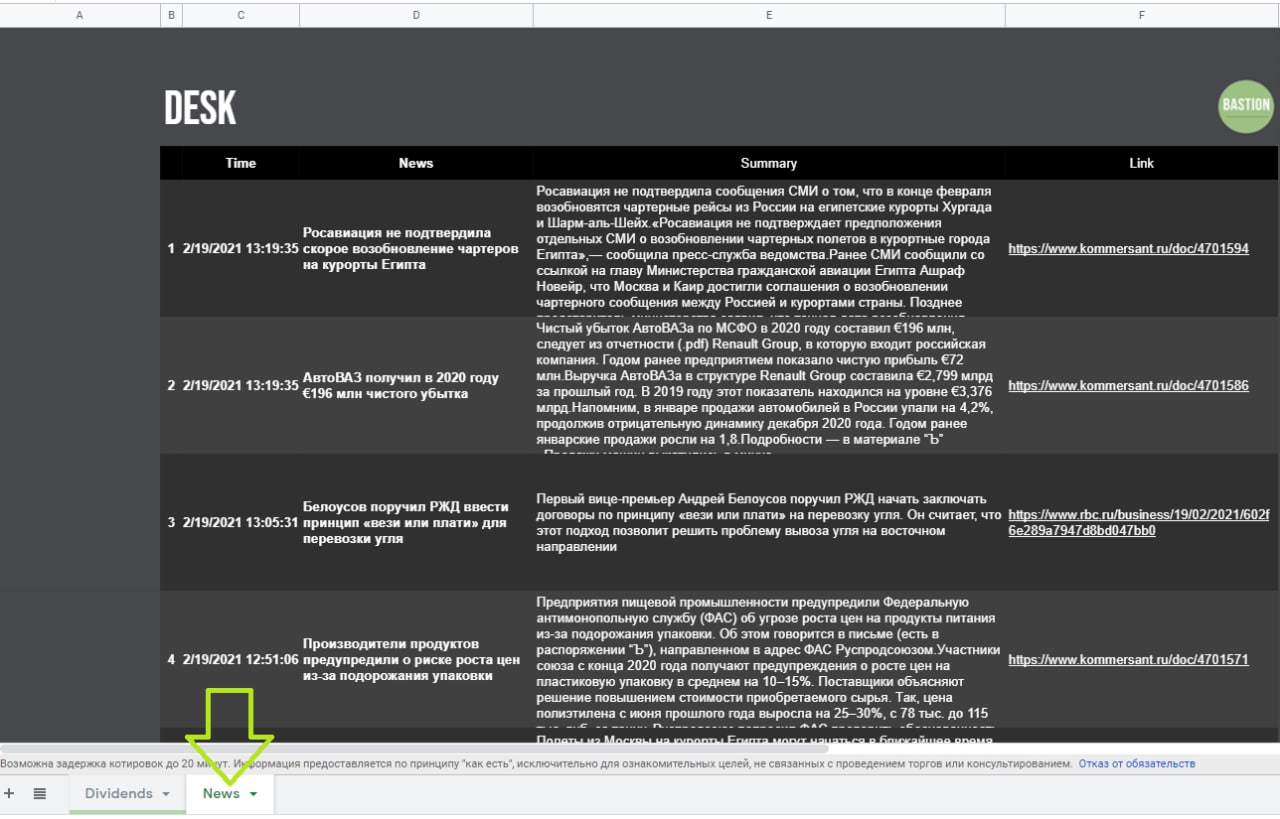This screenshot has width=1280, height=819.
Task: Select the summary starting "Чистый убыток АвтоВАЗа по МСФО"
Action: click(769, 385)
